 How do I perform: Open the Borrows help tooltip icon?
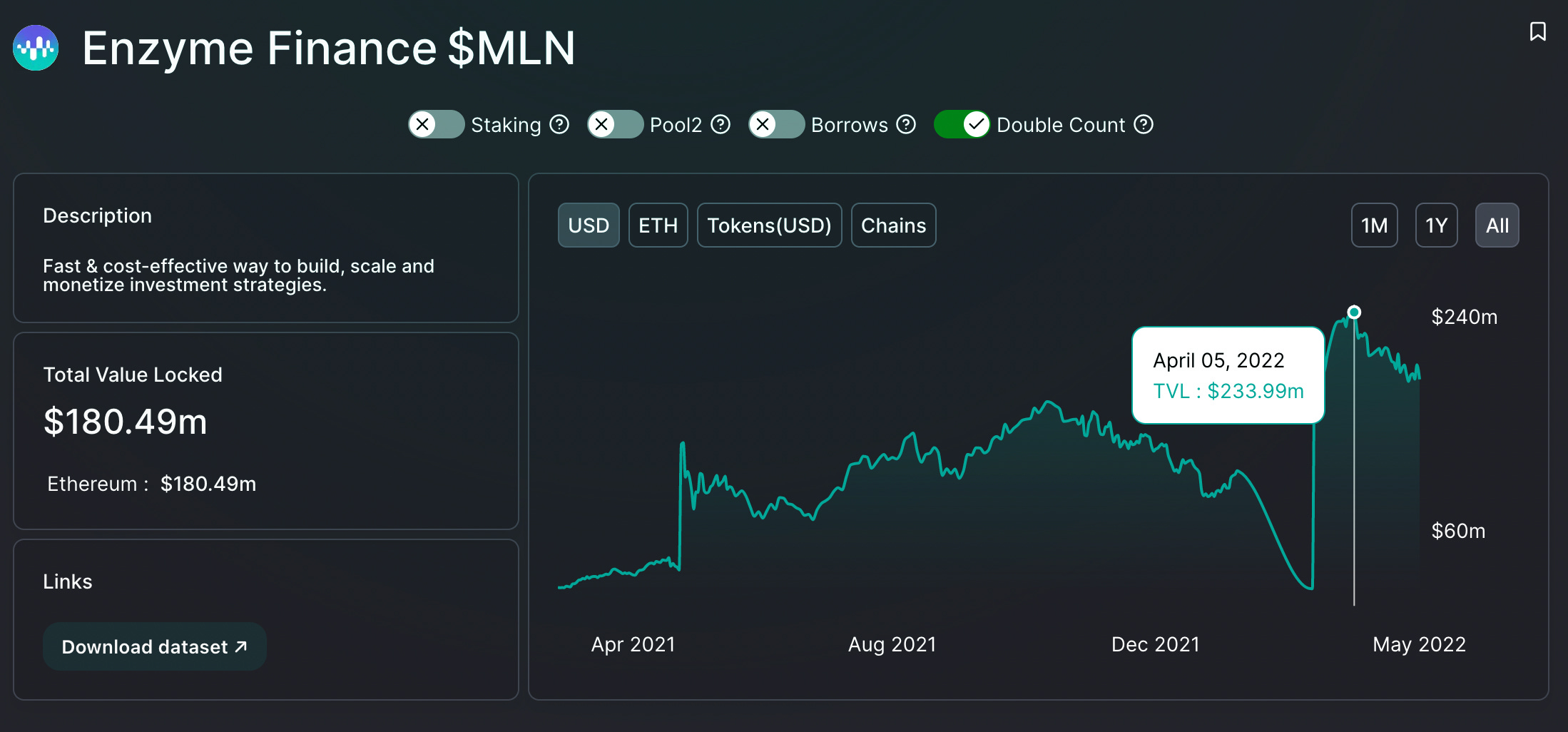coord(906,124)
